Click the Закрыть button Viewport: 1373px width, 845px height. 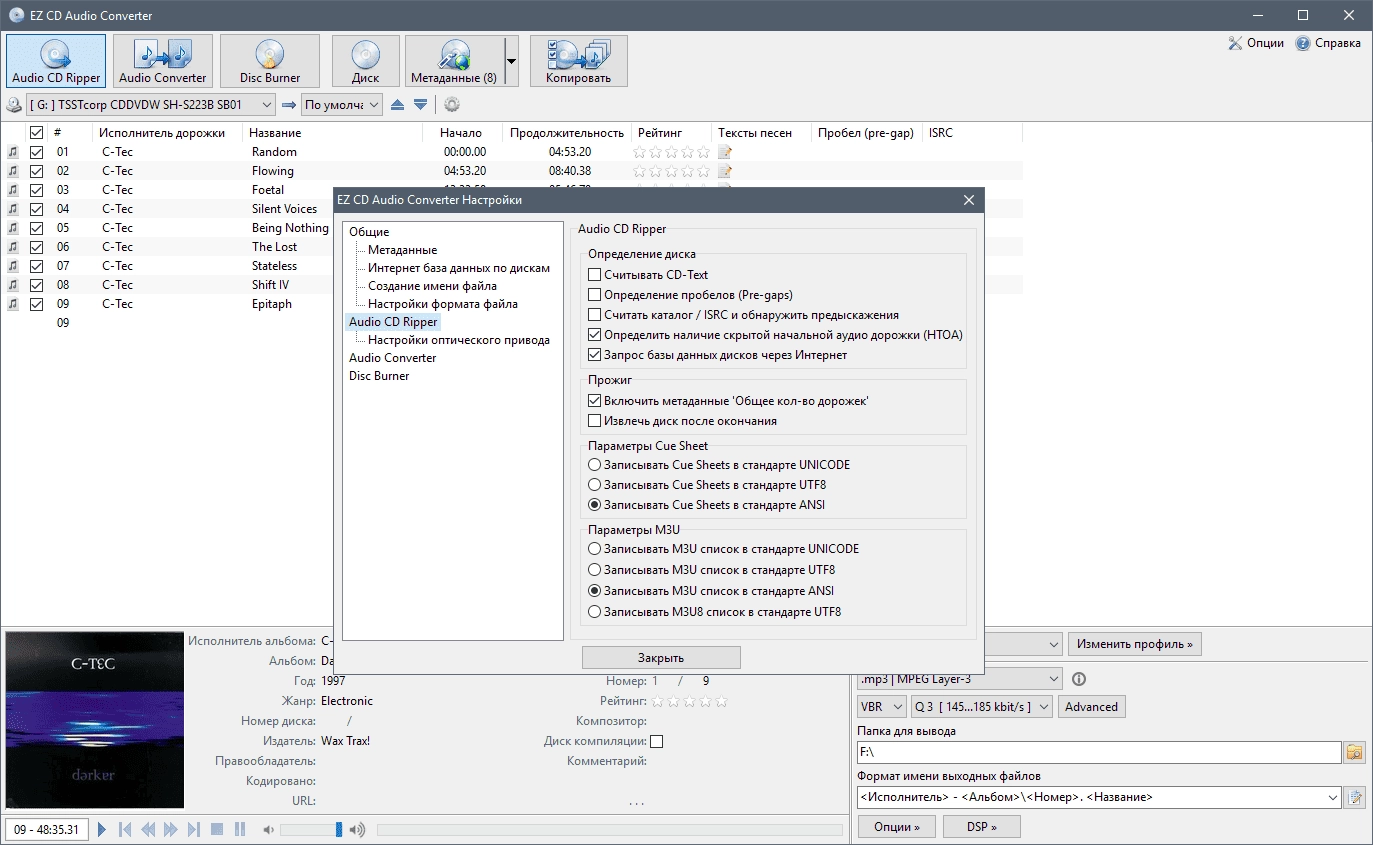tap(661, 658)
